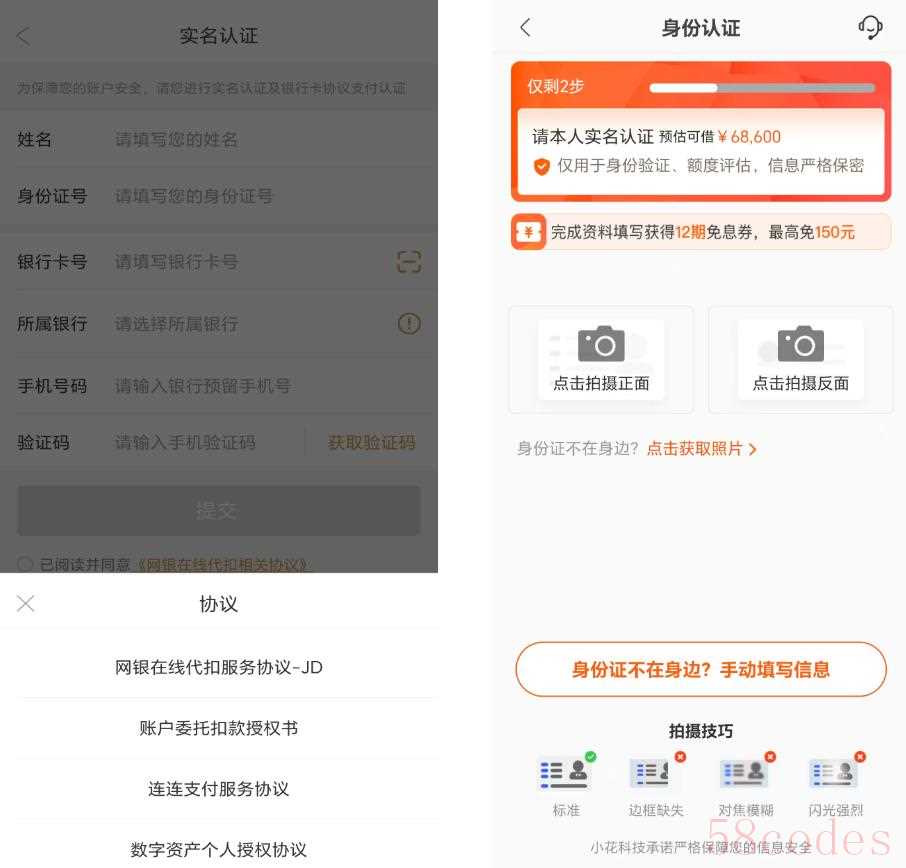Tap camera icon to shoot ID back
The width and height of the screenshot is (906, 868).
[800, 345]
